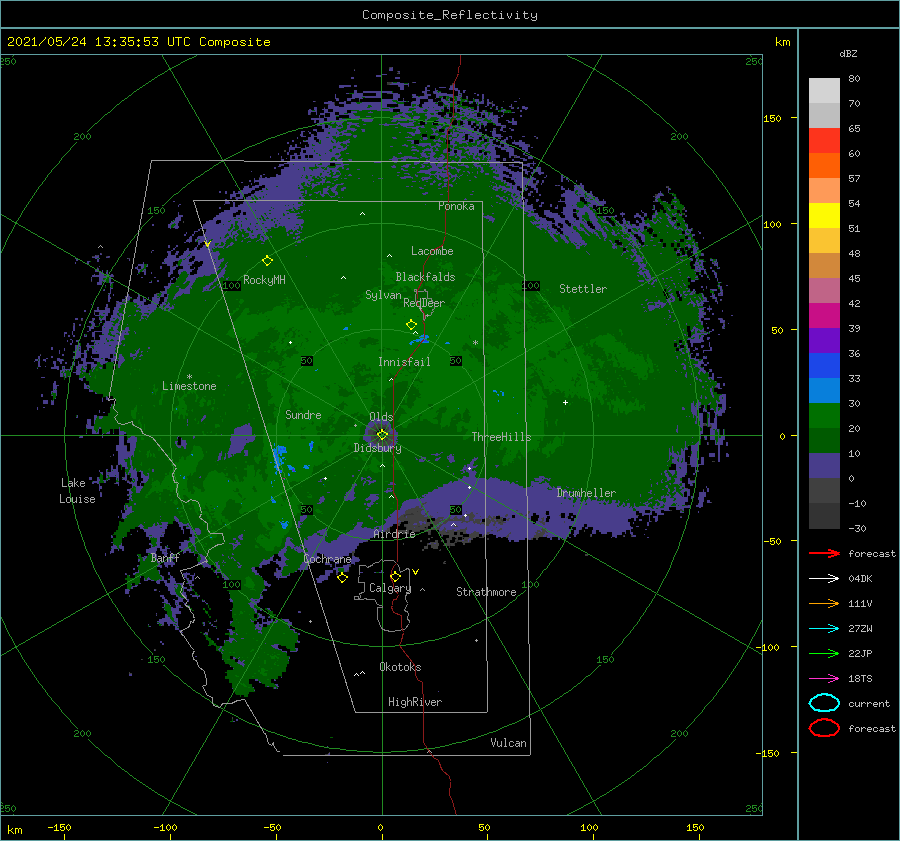Image resolution: width=900 pixels, height=841 pixels.
Task: Pick the magenta swatch below 42 dBZ
Action: pos(824,315)
